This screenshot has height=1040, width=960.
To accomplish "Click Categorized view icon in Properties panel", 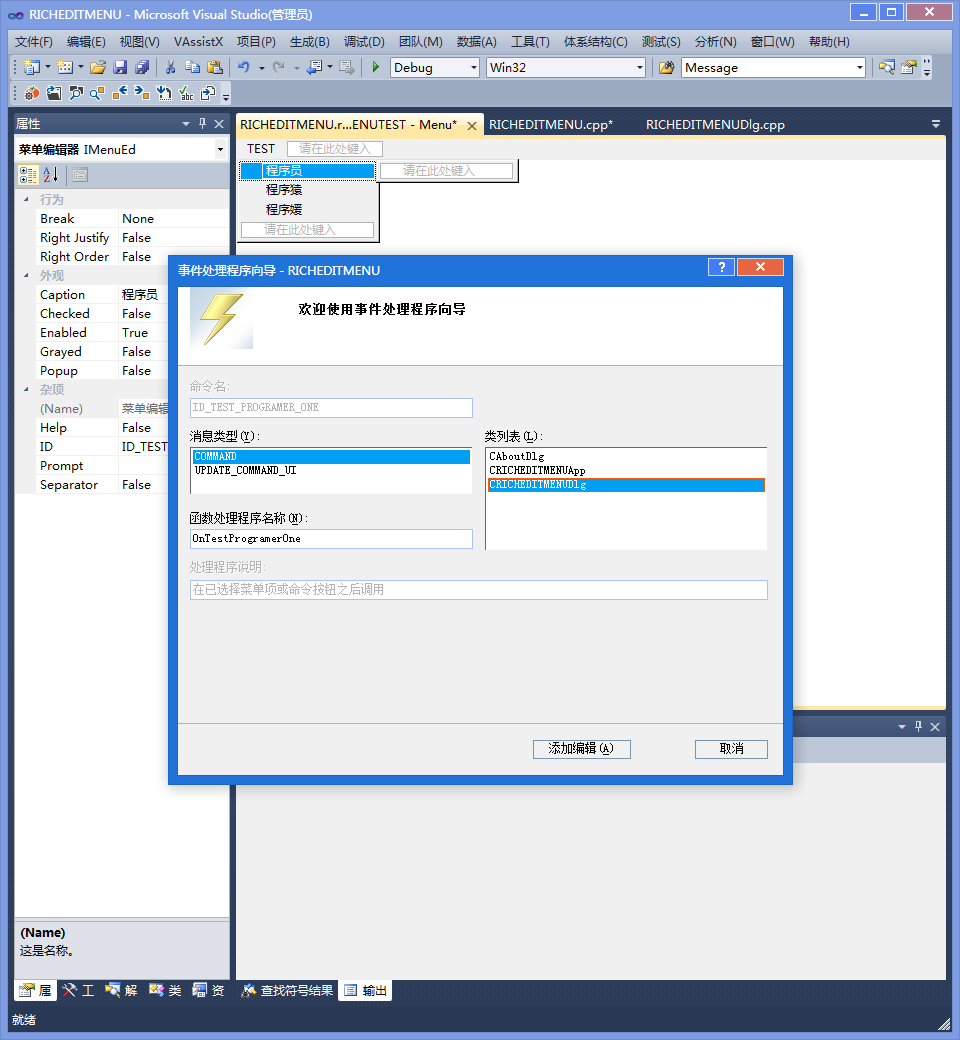I will [x=28, y=175].
